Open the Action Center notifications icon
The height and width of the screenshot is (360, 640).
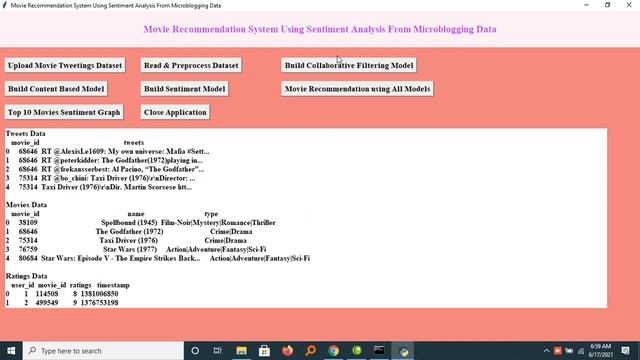pos(625,351)
